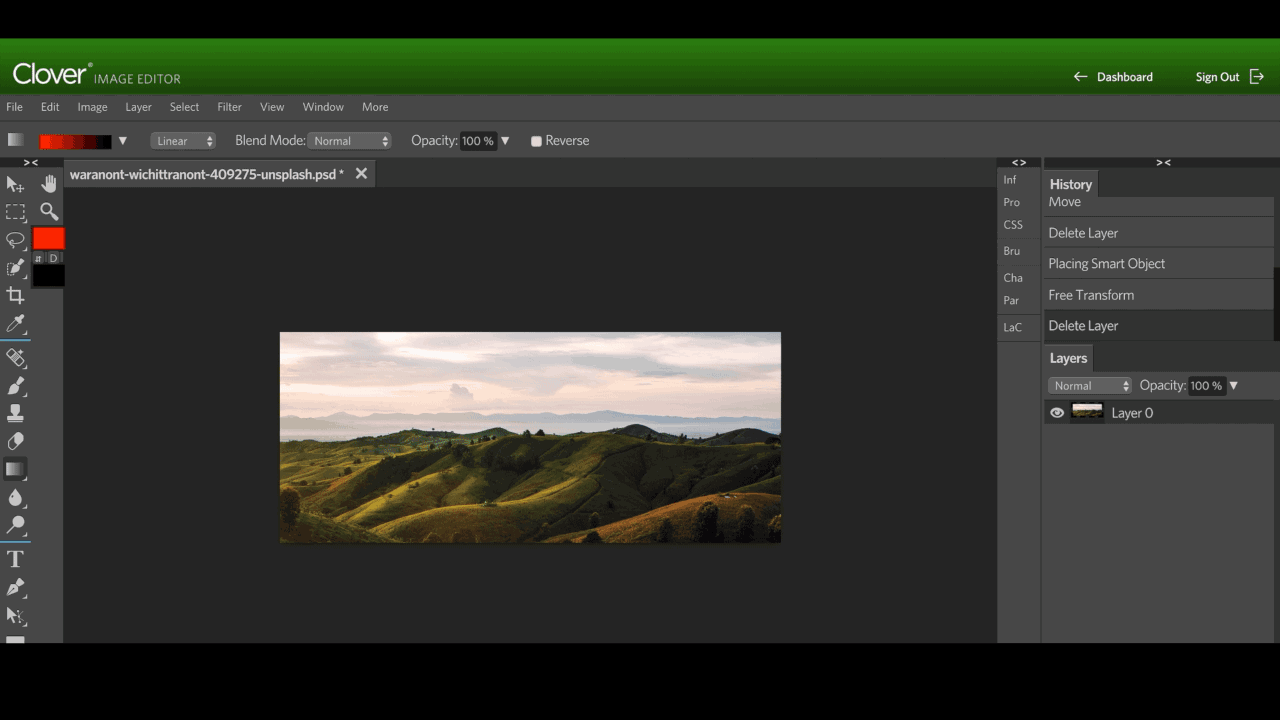The image size is (1280, 720).
Task: Hide Layer 0 with eye icon
Action: (x=1057, y=412)
